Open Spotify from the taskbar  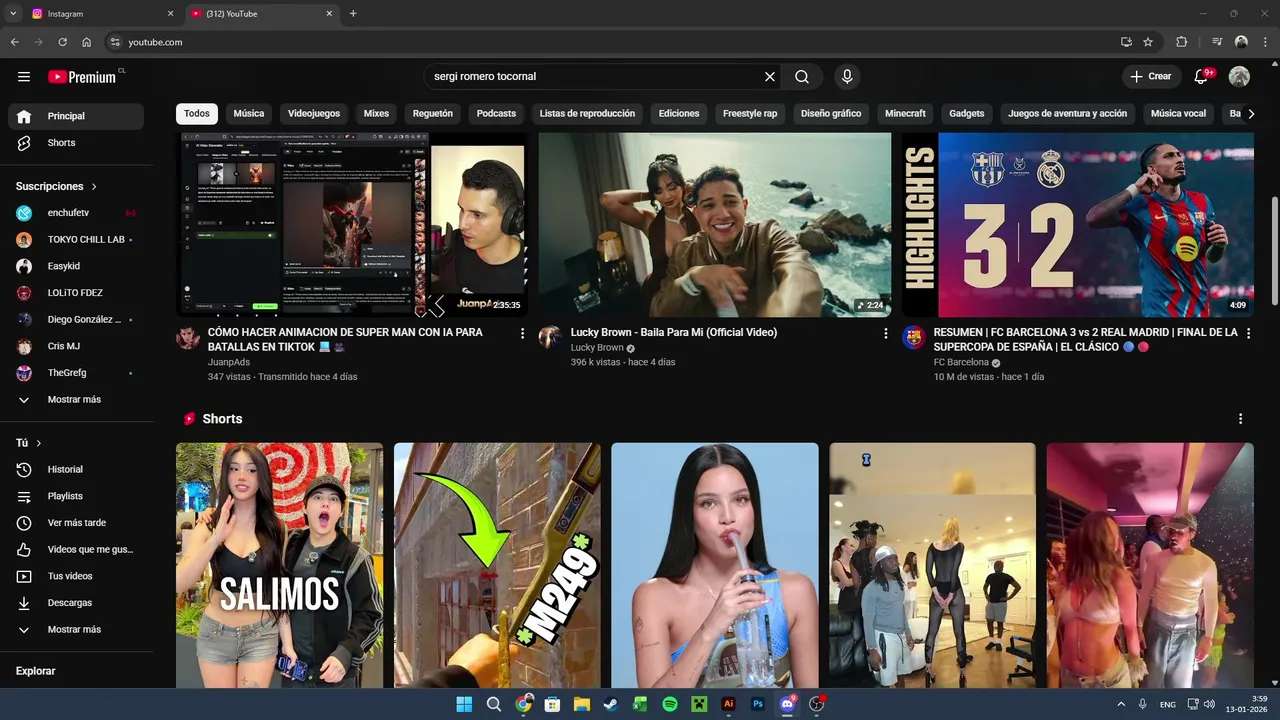[x=670, y=704]
